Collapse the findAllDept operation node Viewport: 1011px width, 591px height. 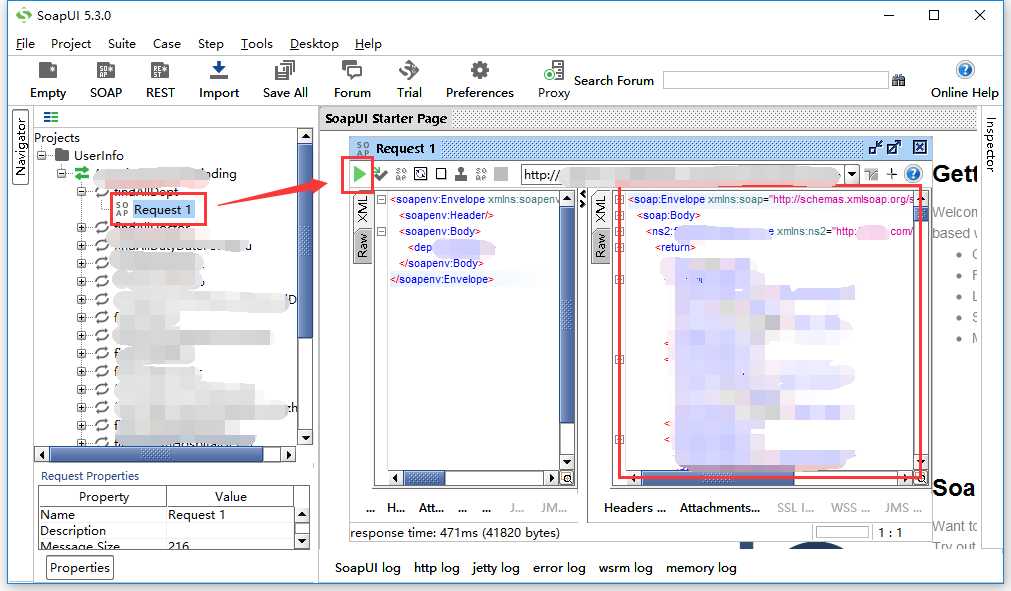(81, 191)
